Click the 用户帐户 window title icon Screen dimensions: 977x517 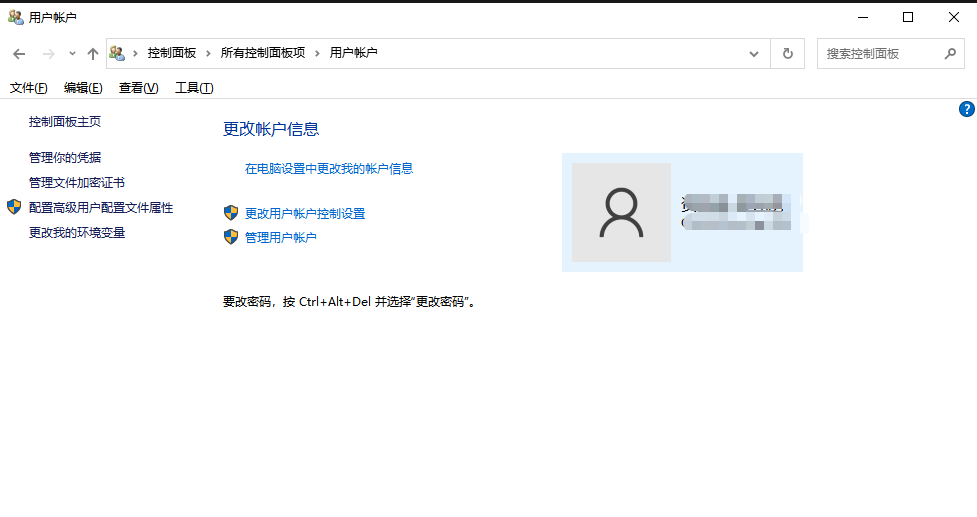[16, 17]
